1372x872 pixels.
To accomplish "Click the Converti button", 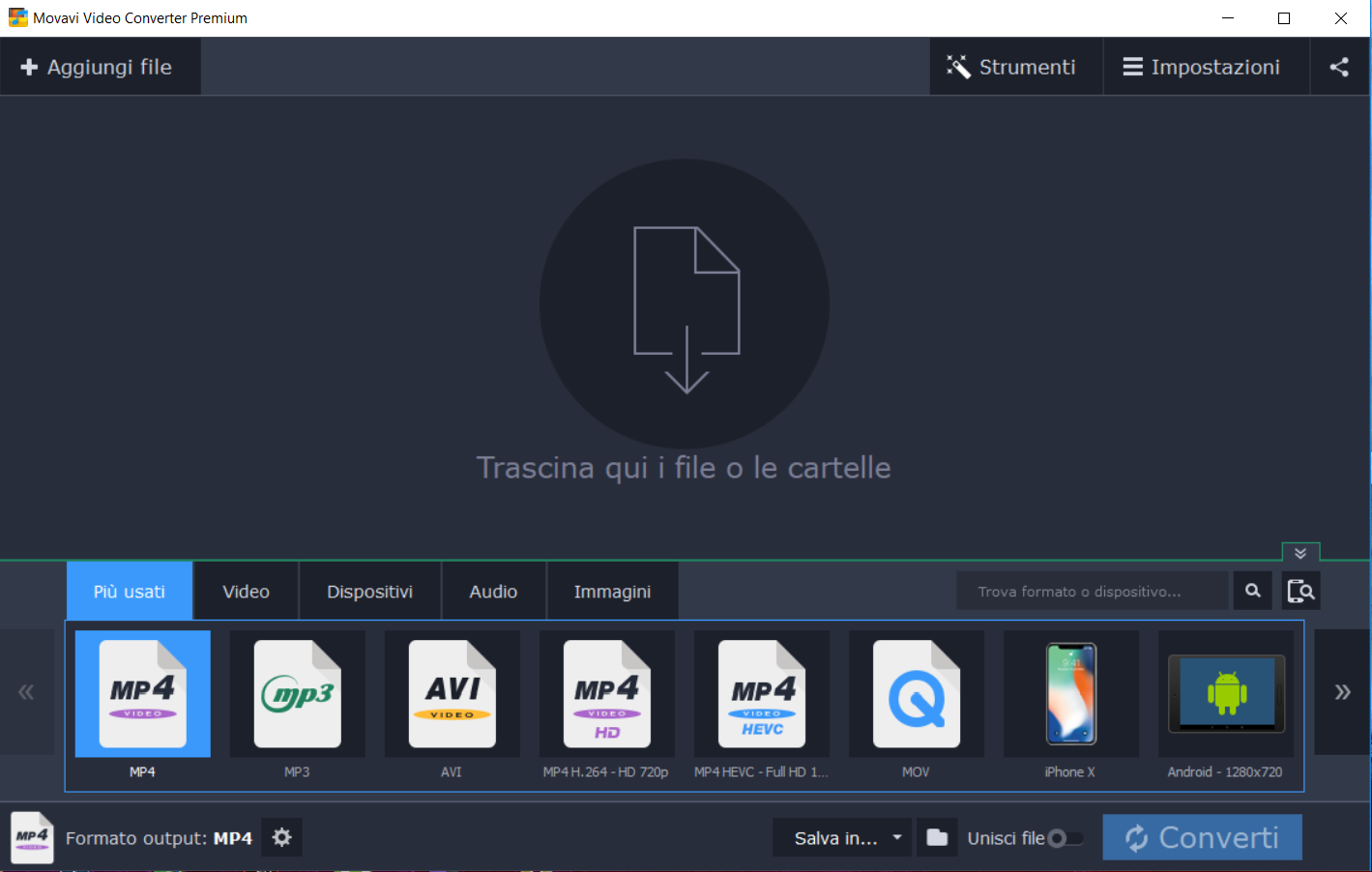I will (x=1202, y=837).
